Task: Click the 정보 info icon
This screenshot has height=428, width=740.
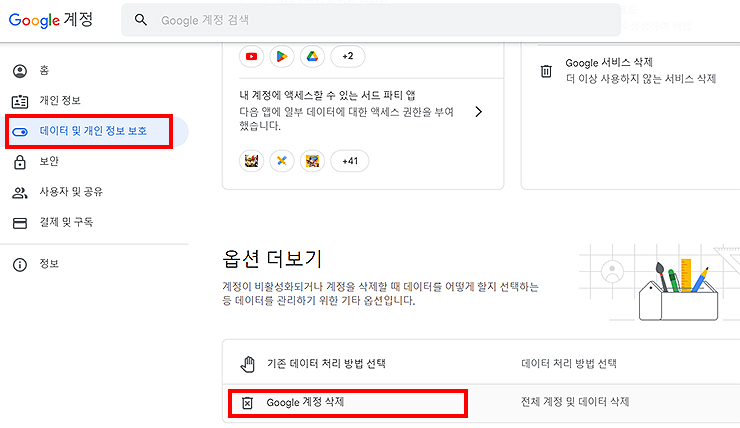Action: click(20, 265)
